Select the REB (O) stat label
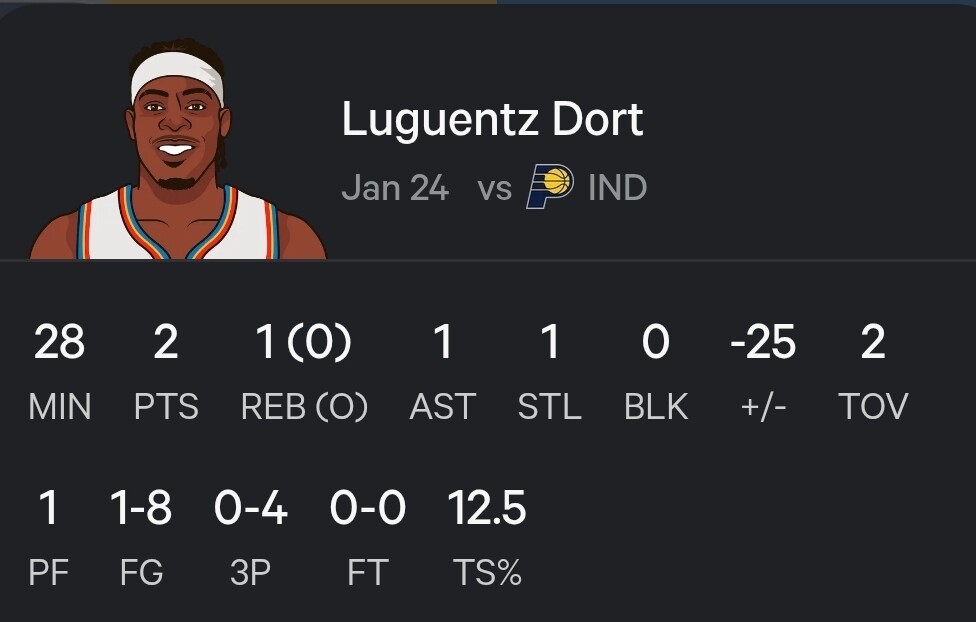 (304, 407)
